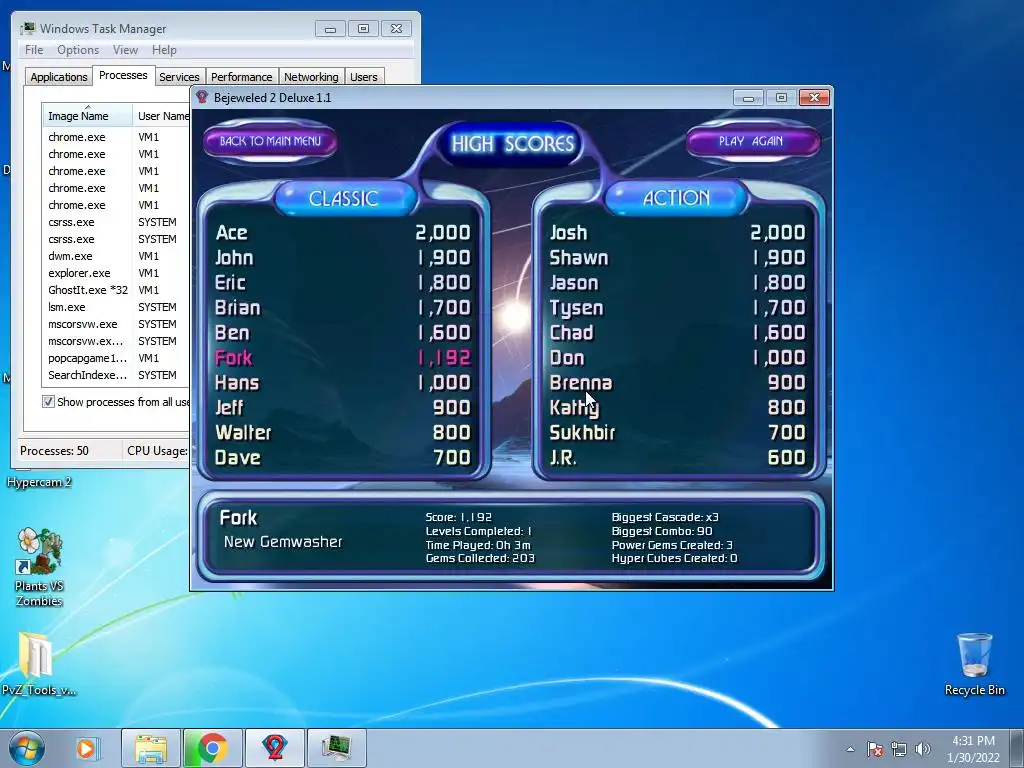
Task: Click the Play Again button
Action: [751, 141]
